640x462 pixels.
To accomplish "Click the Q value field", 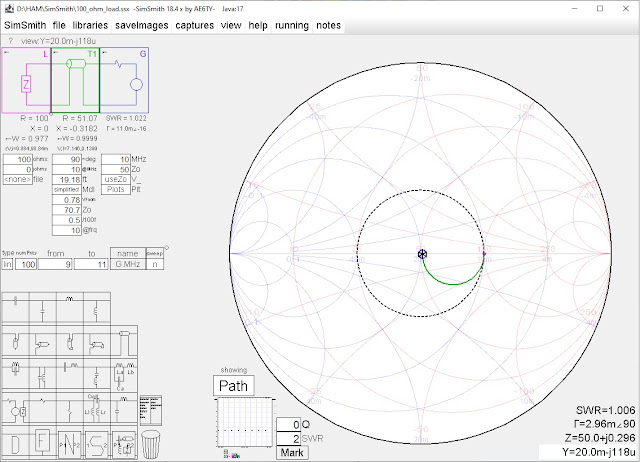I will tap(289, 425).
